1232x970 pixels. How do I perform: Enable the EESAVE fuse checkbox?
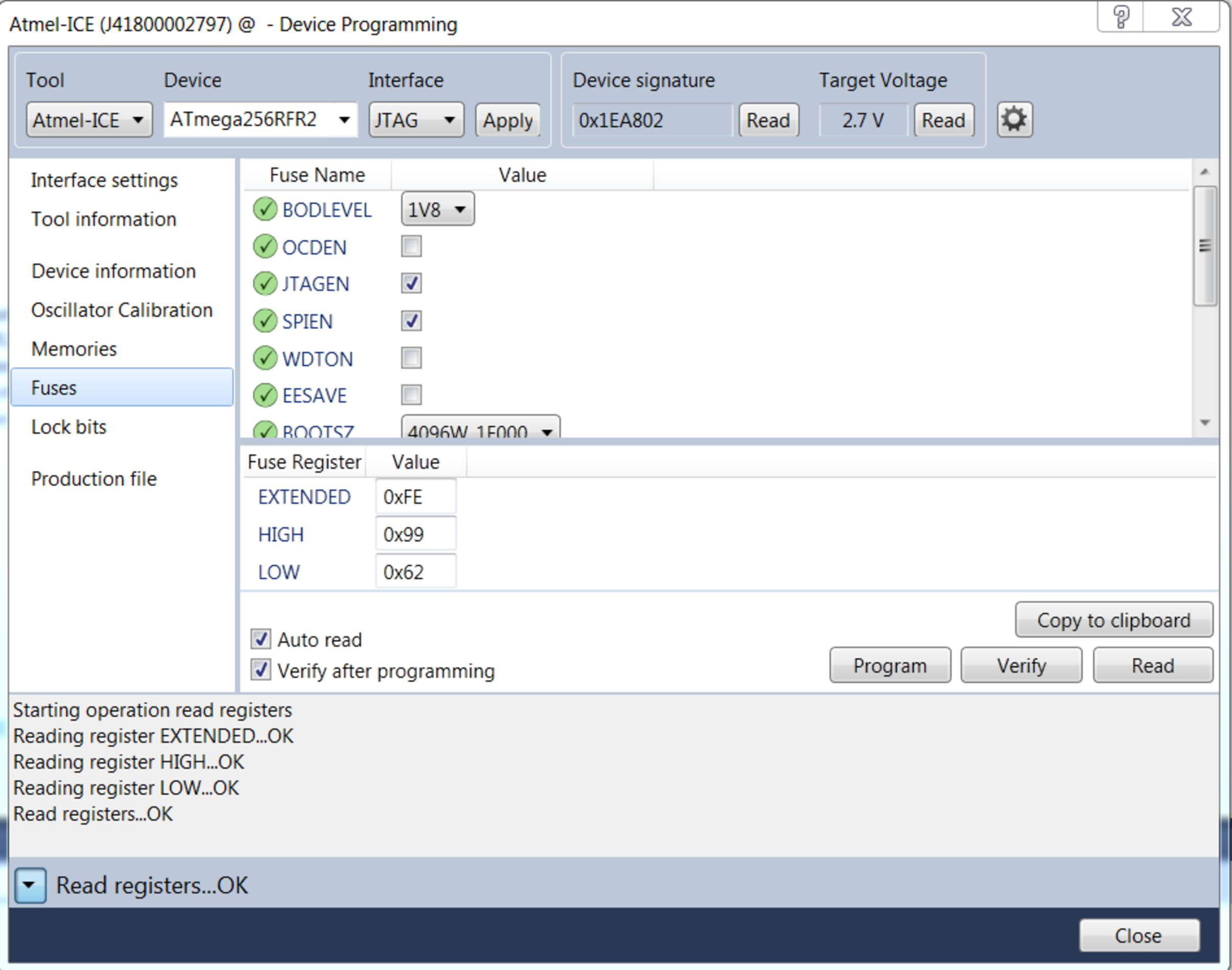coord(411,394)
